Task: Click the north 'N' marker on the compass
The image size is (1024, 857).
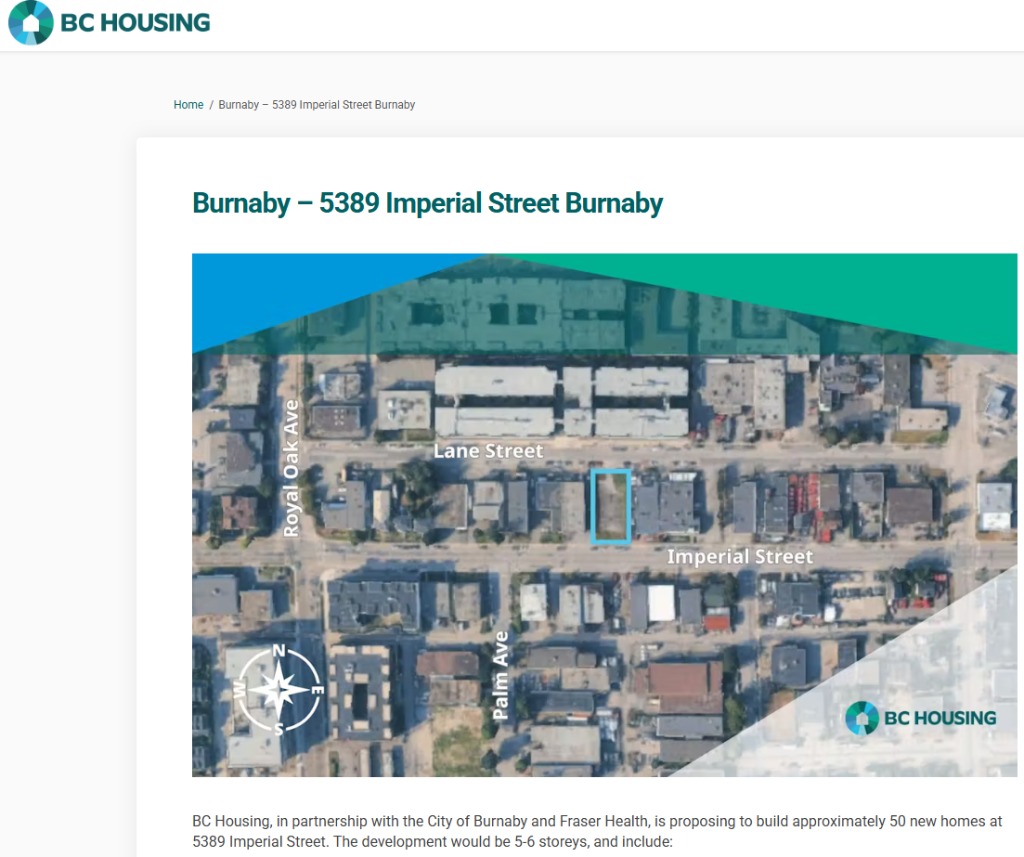Action: pyautogui.click(x=279, y=653)
